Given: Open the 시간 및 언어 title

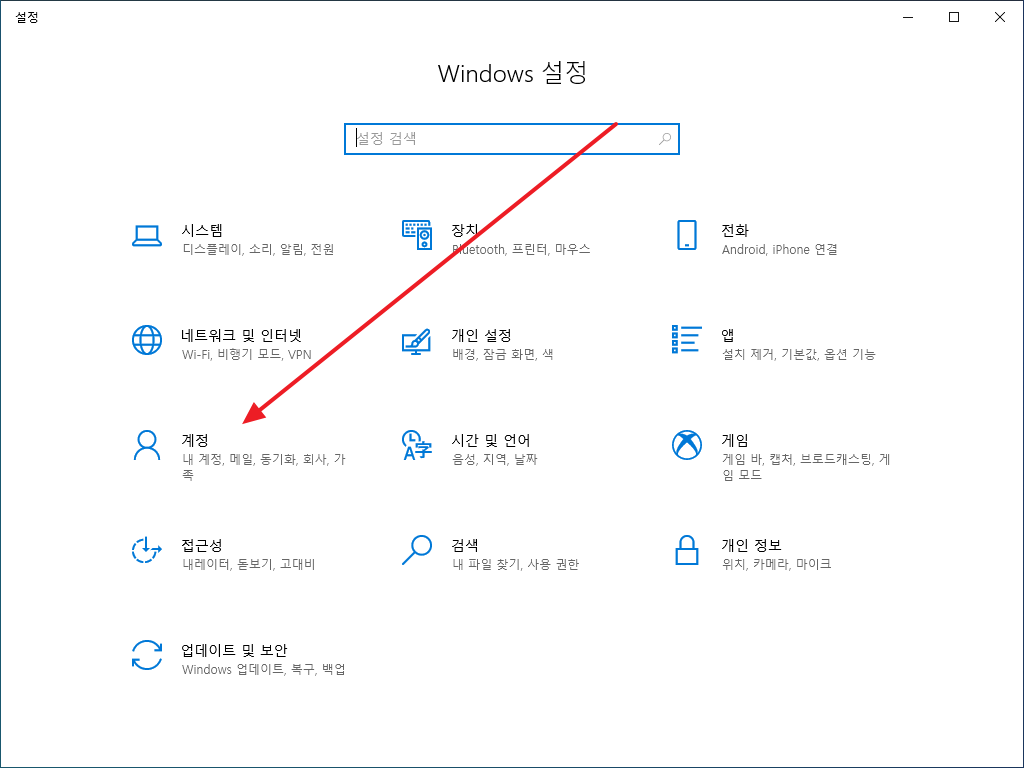Looking at the screenshot, I should (x=491, y=440).
